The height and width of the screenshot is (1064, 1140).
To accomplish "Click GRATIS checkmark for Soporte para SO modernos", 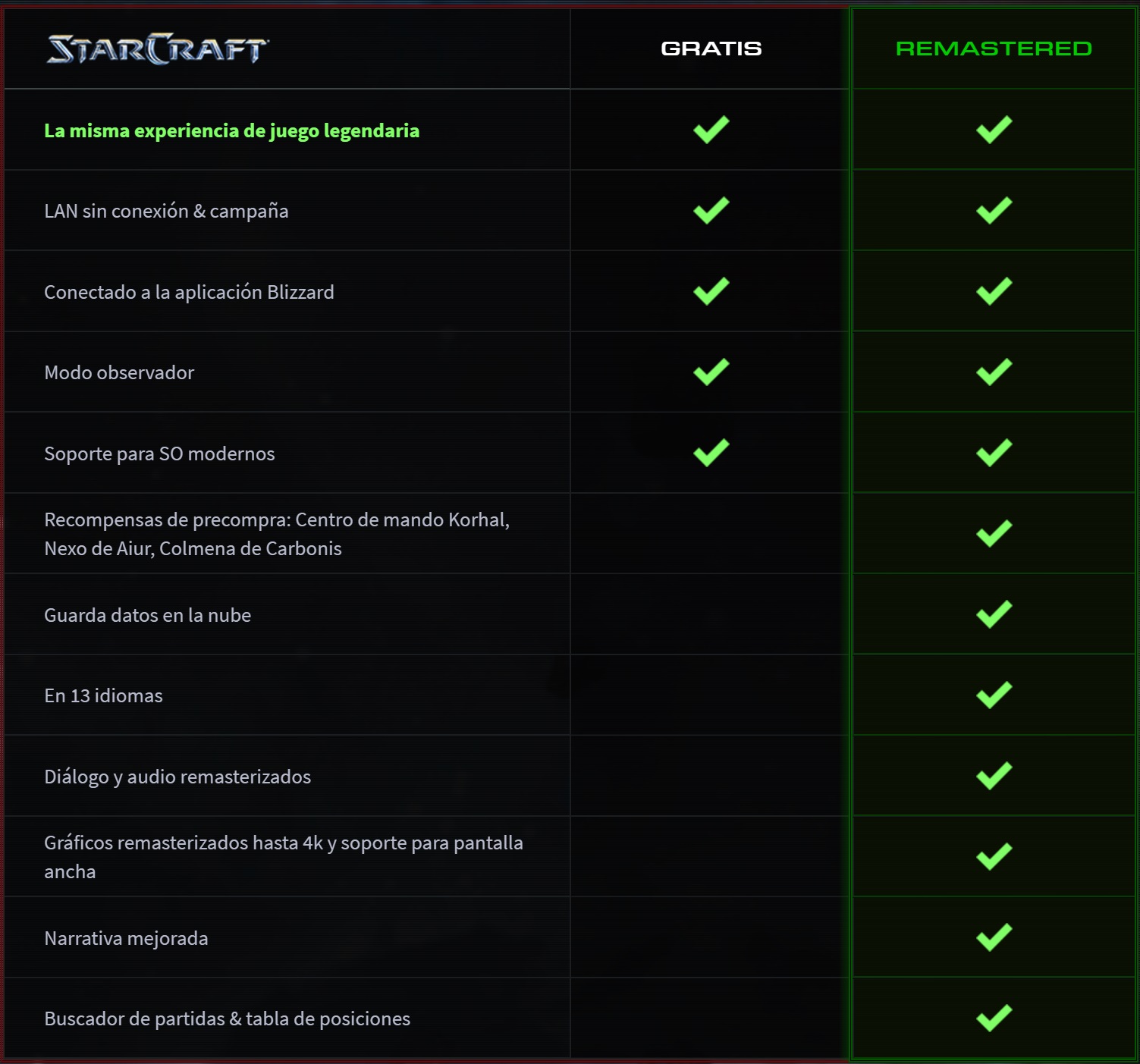I will tap(711, 453).
